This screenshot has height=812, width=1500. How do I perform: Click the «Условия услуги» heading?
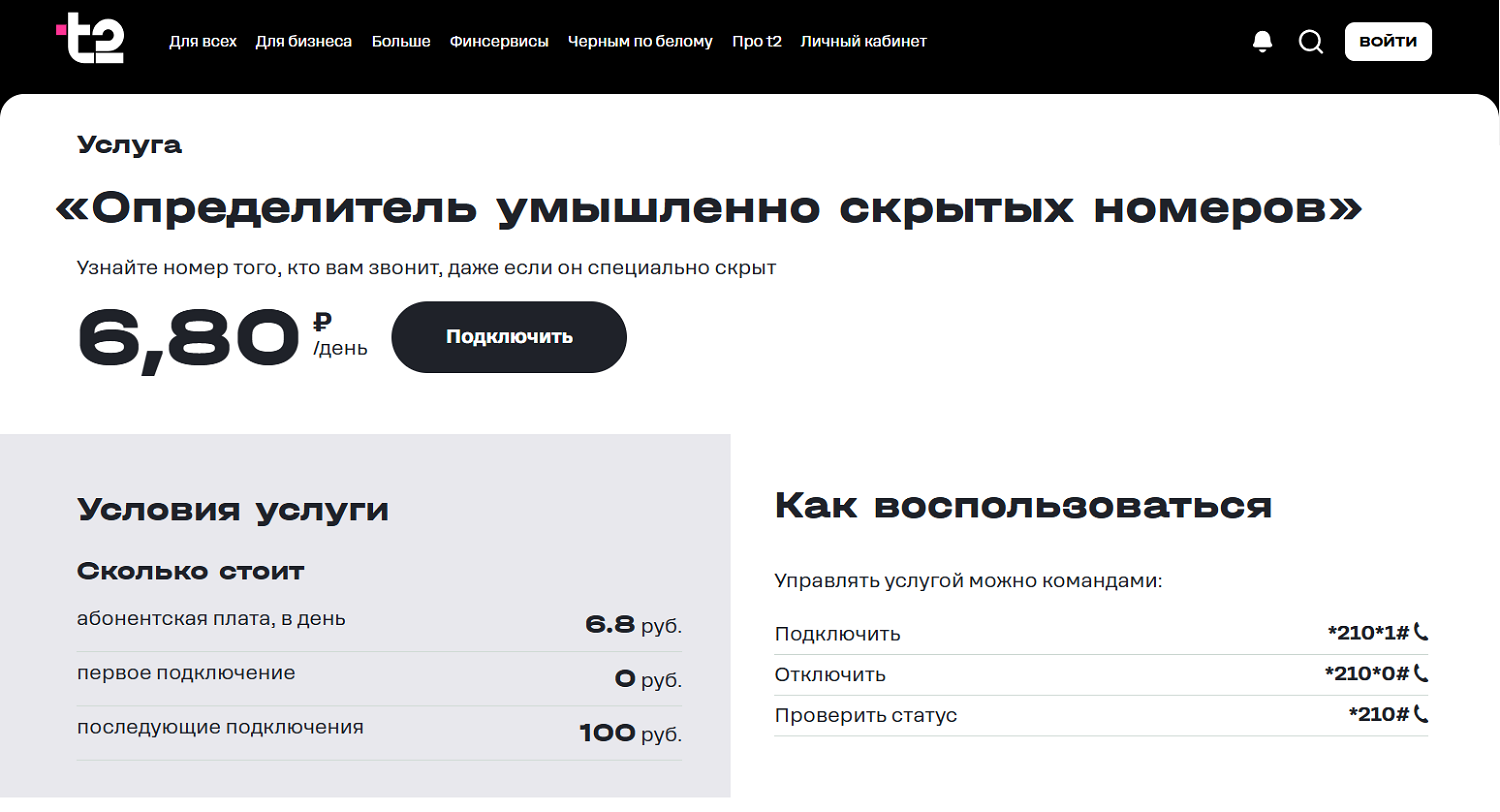coord(233,510)
